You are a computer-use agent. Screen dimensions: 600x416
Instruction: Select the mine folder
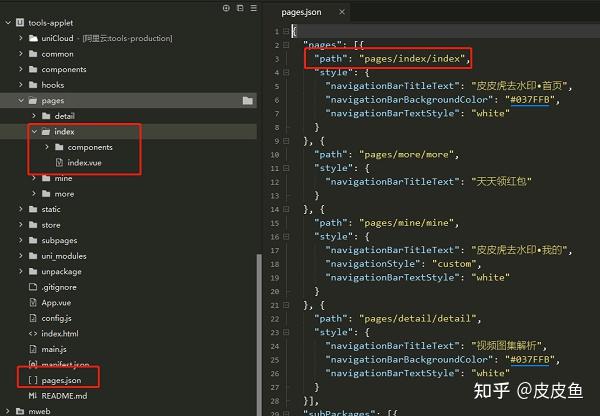(63, 178)
